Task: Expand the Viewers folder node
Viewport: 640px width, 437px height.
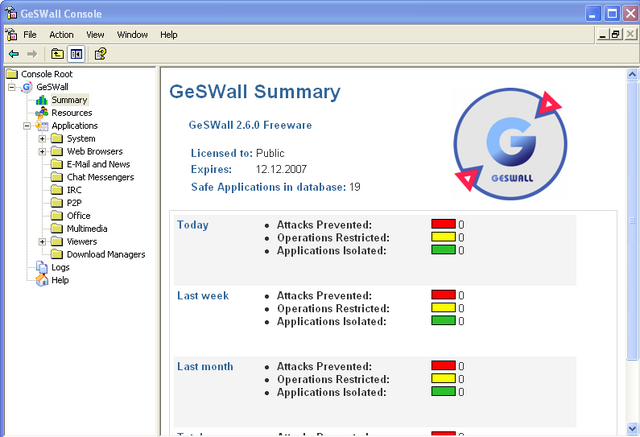Action: pyautogui.click(x=42, y=242)
